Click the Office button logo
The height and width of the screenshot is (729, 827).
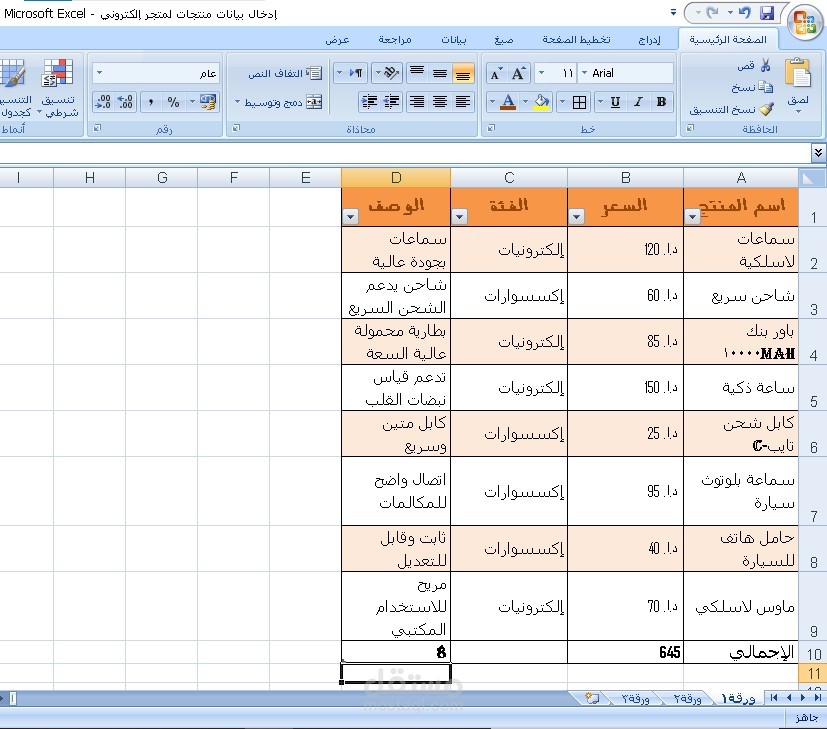[x=804, y=22]
